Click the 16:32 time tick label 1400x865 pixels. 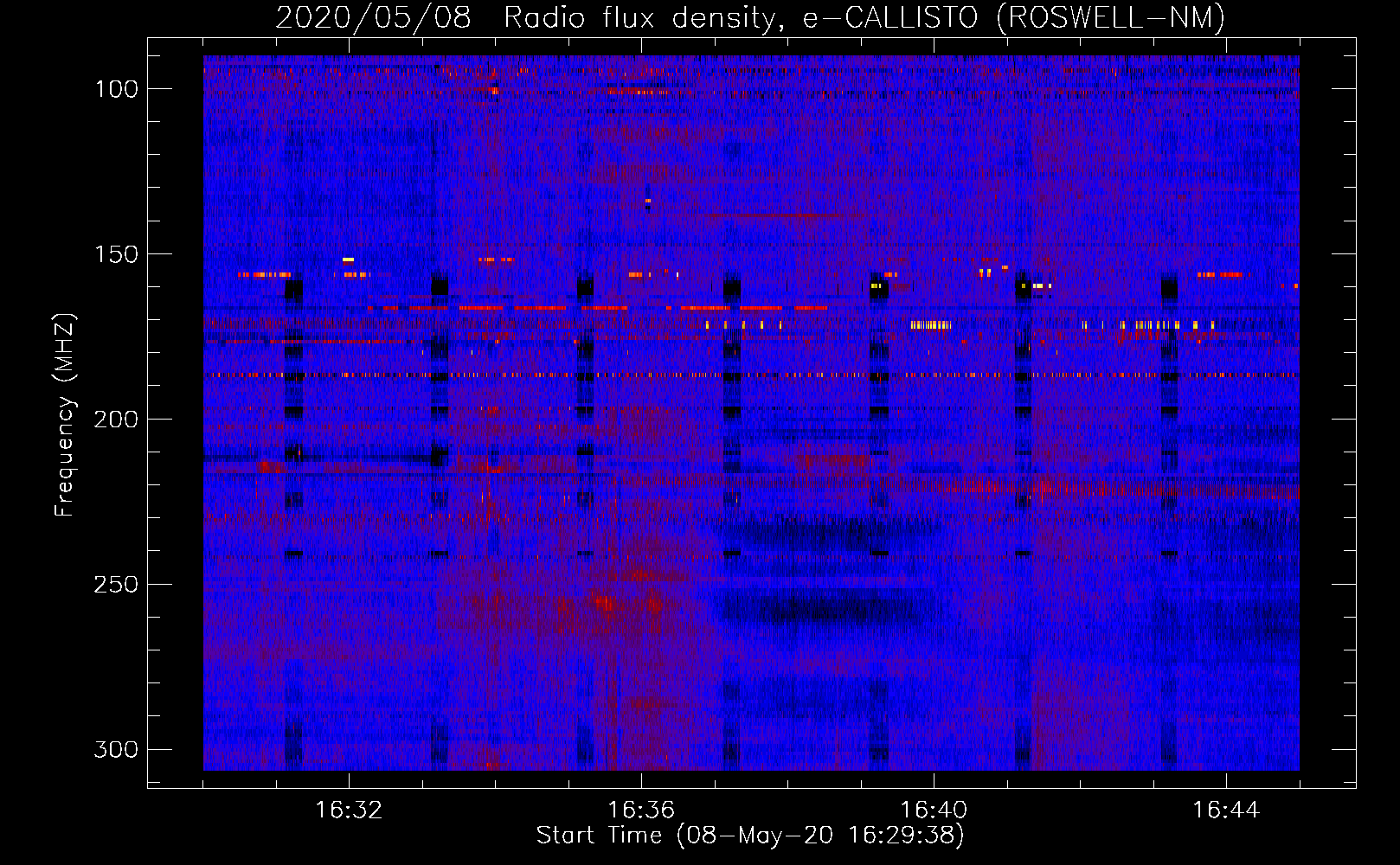point(349,811)
